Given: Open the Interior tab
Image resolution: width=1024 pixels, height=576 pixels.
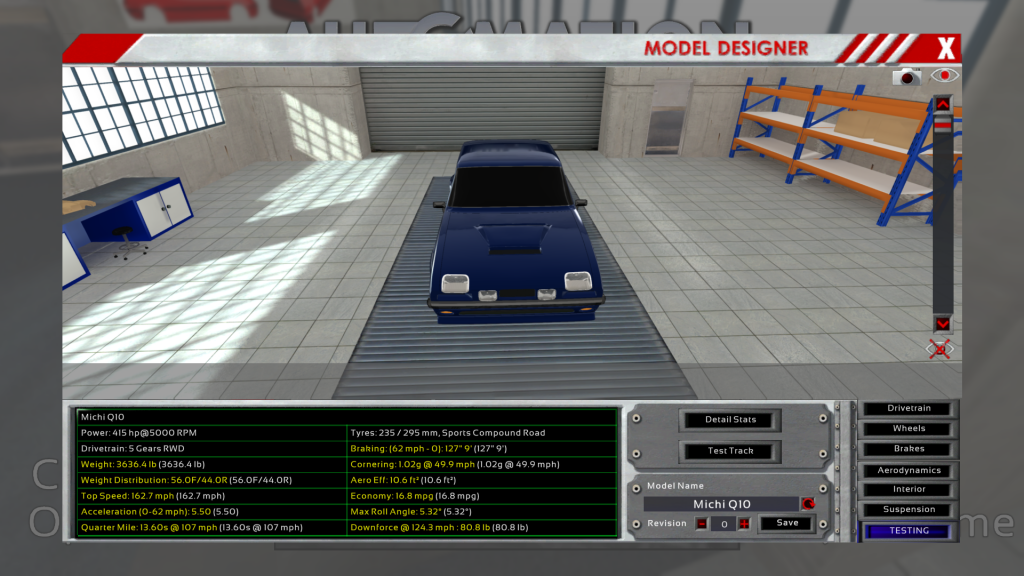Looking at the screenshot, I should click(x=909, y=489).
